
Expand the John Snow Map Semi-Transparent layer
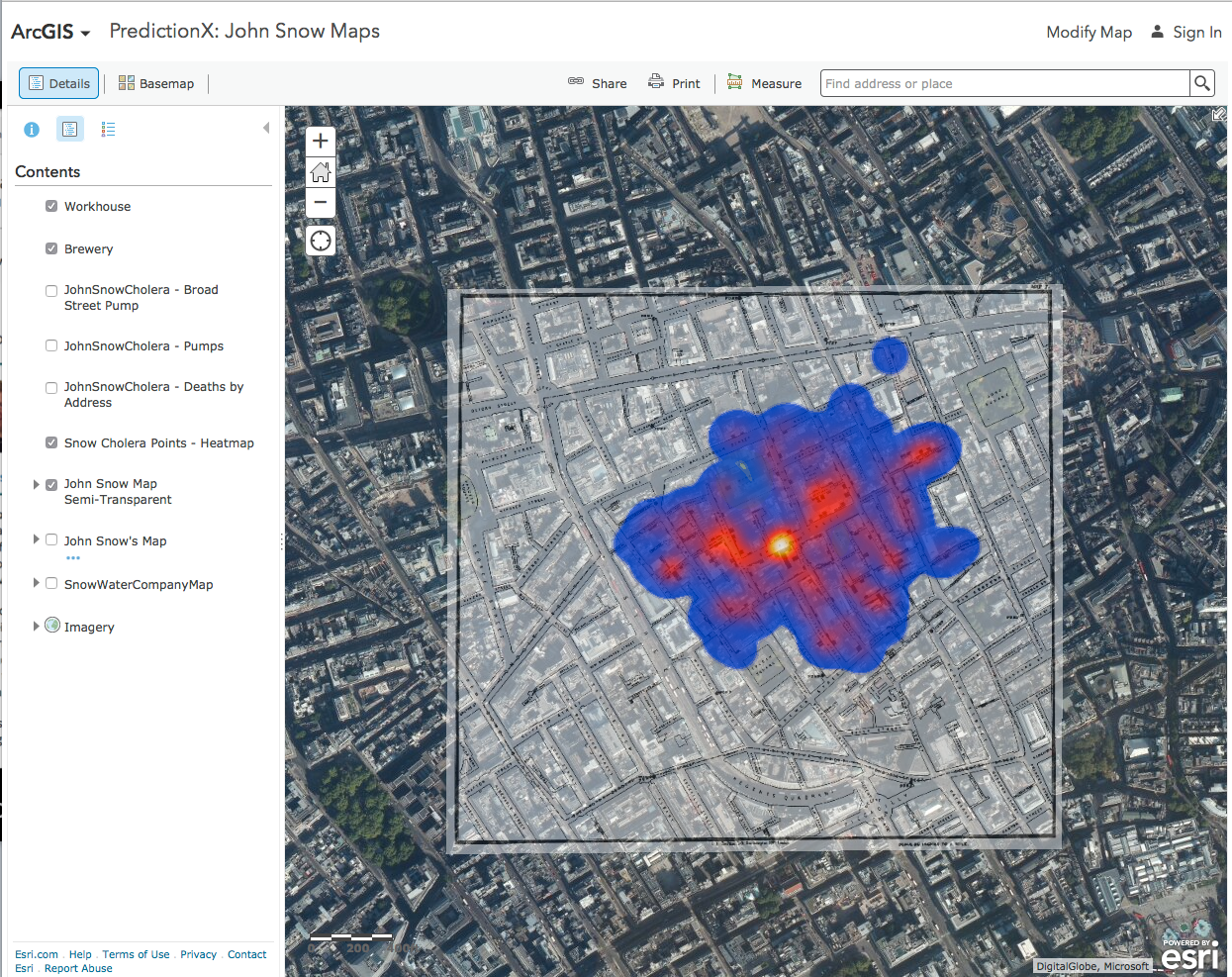point(37,484)
